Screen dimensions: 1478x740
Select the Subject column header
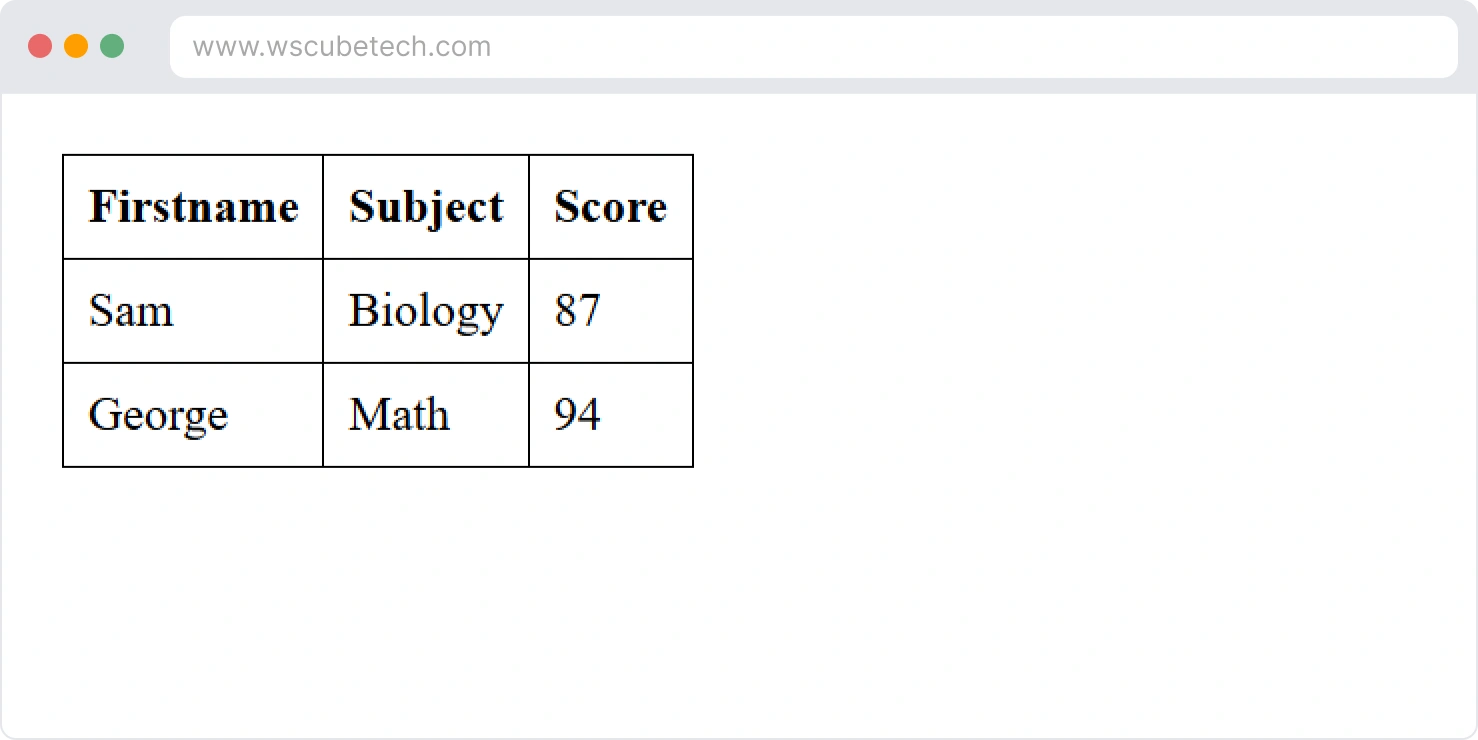click(x=426, y=207)
